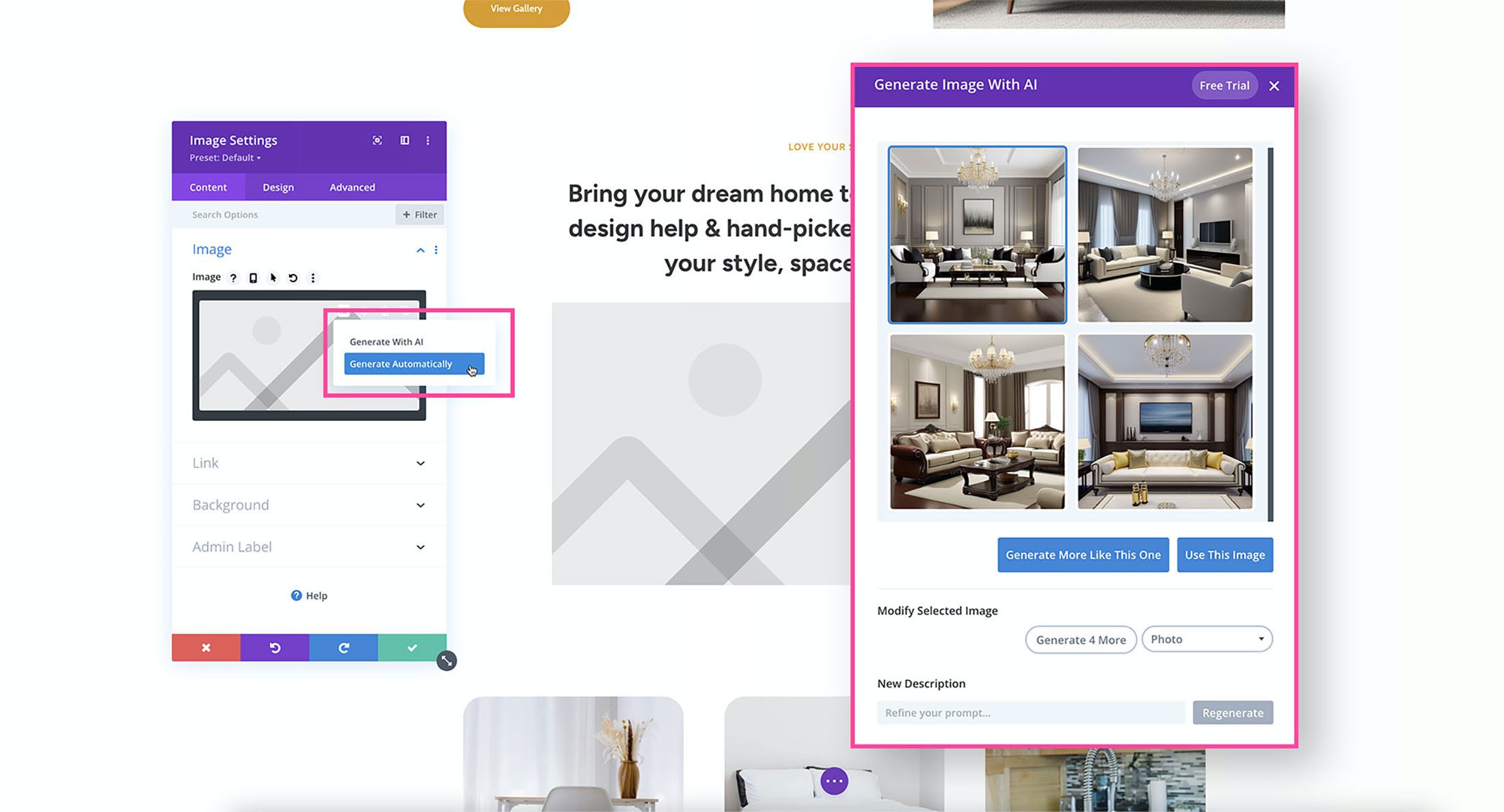Click the Generate More Like This One button
This screenshot has height=812, width=1504.
tap(1083, 554)
